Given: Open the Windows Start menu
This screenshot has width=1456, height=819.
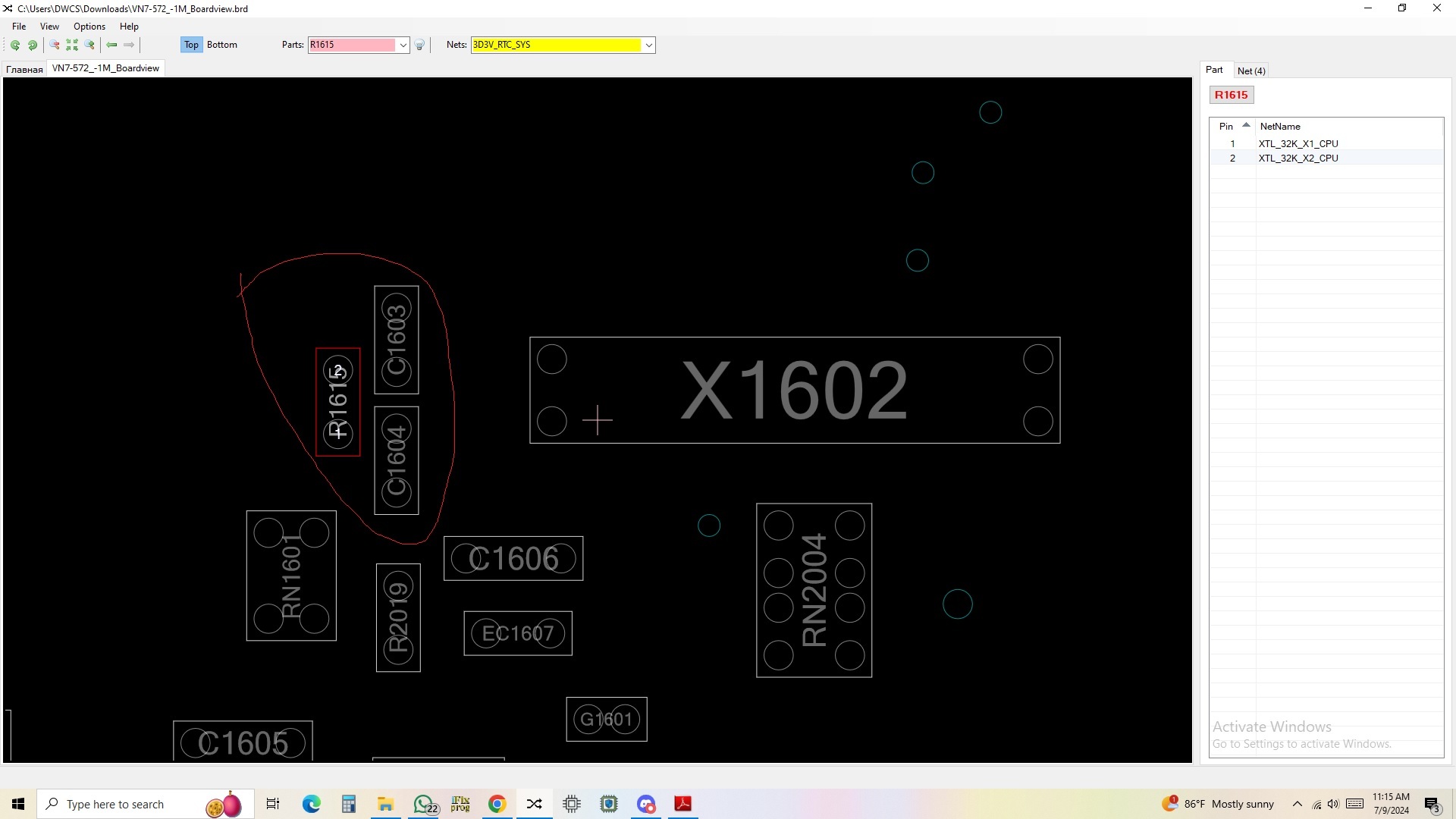Looking at the screenshot, I should click(x=18, y=804).
